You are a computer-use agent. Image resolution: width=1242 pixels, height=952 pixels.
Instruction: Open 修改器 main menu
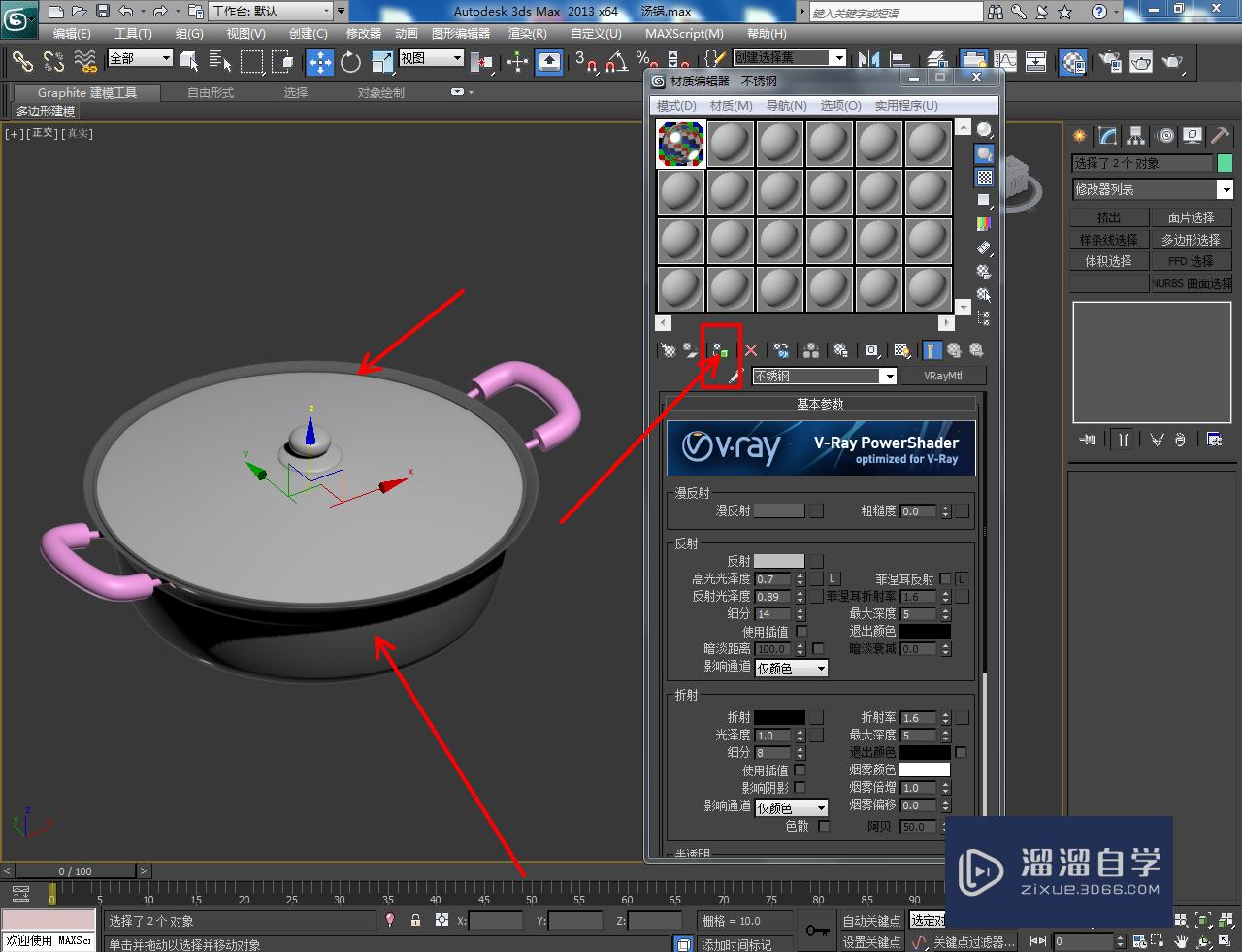pyautogui.click(x=364, y=33)
